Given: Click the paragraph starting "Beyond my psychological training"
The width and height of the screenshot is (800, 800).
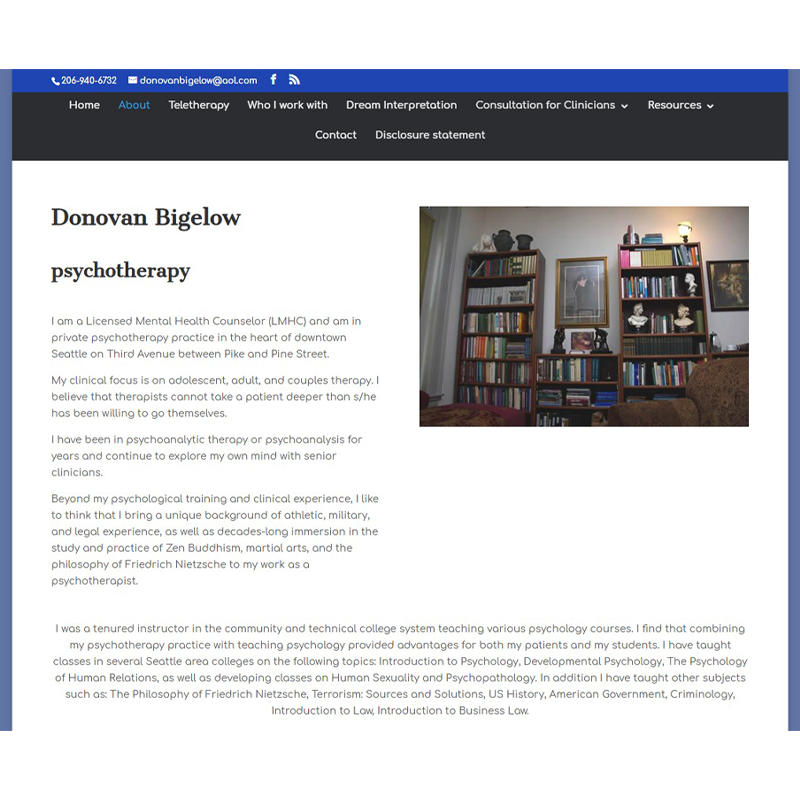Looking at the screenshot, I should [x=215, y=539].
